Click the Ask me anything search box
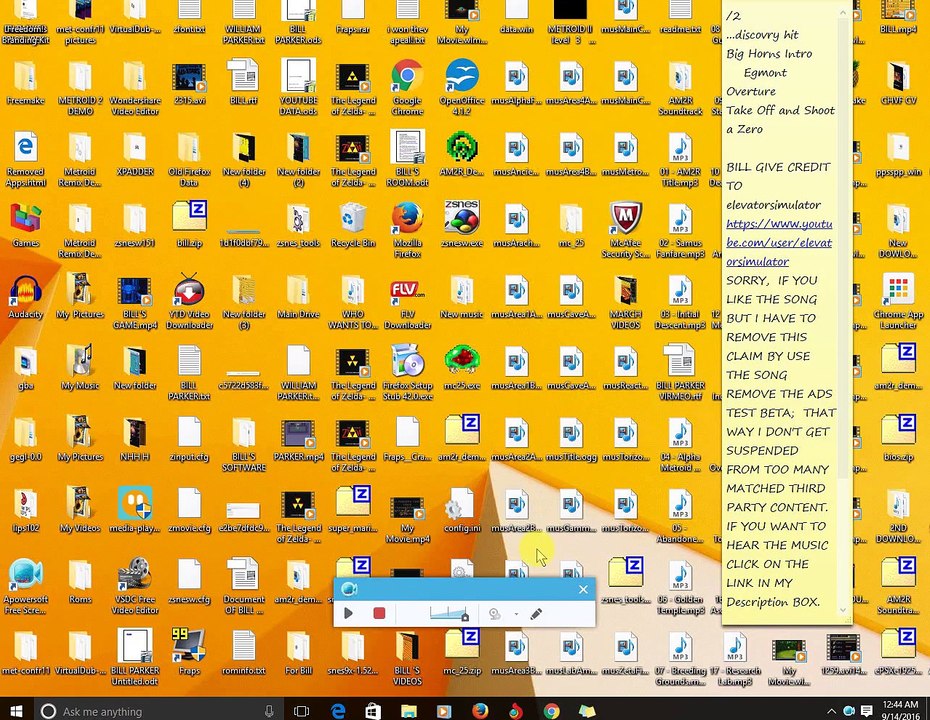Screen dimensions: 930x720 [160, 711]
